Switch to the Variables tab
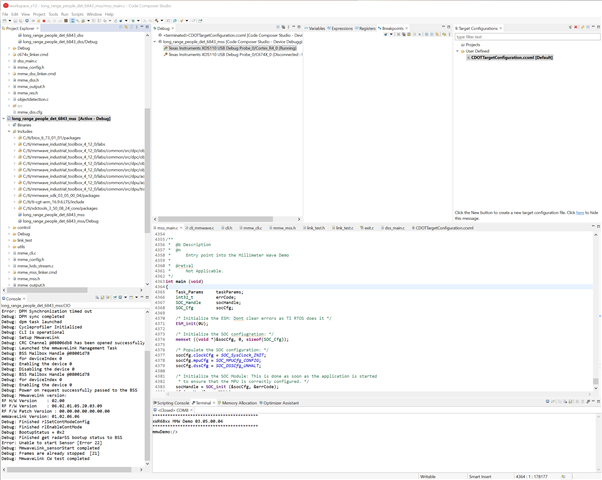602x480 pixels. 315,28
